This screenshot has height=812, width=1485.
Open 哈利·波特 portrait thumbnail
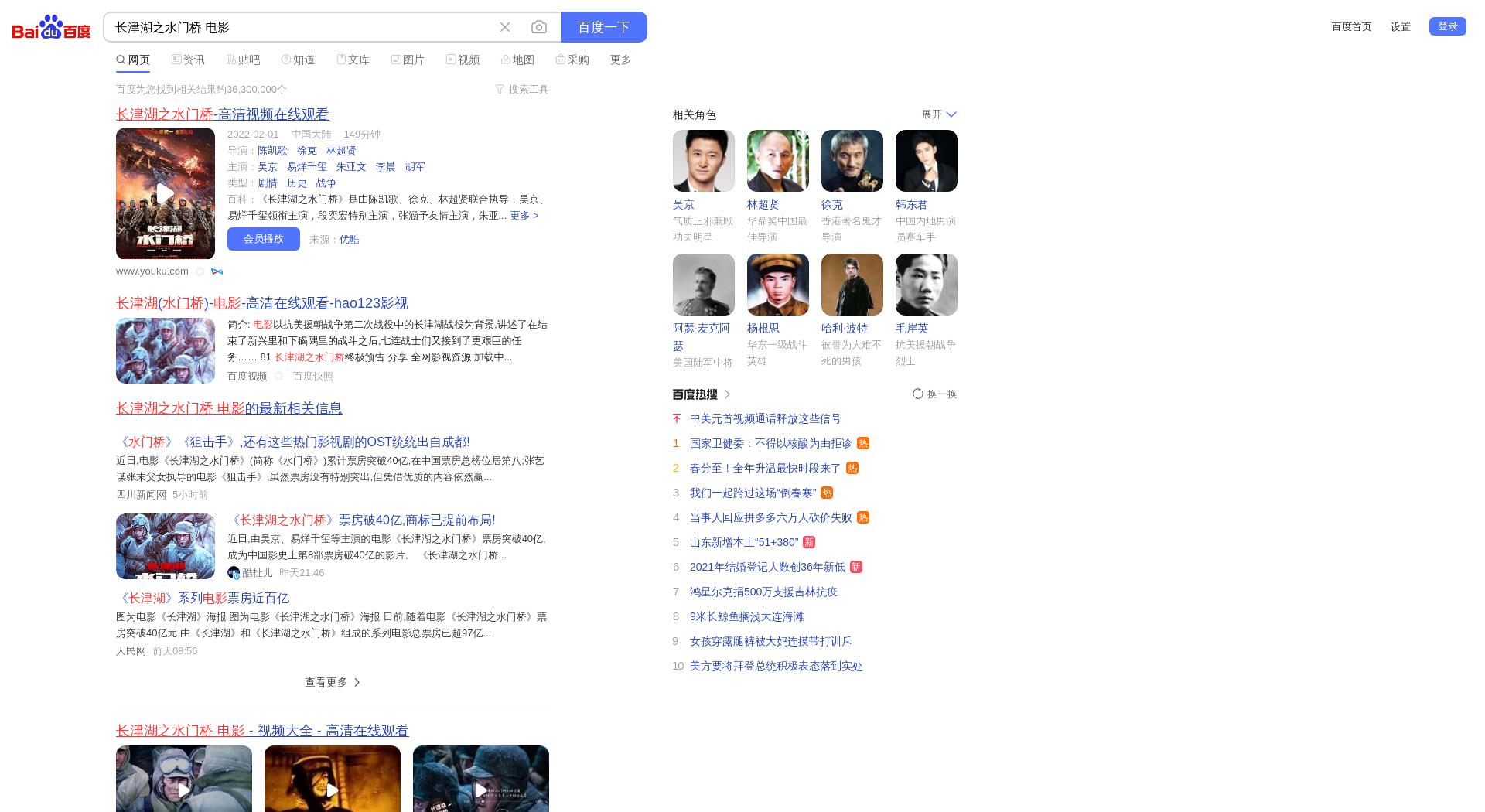852,285
